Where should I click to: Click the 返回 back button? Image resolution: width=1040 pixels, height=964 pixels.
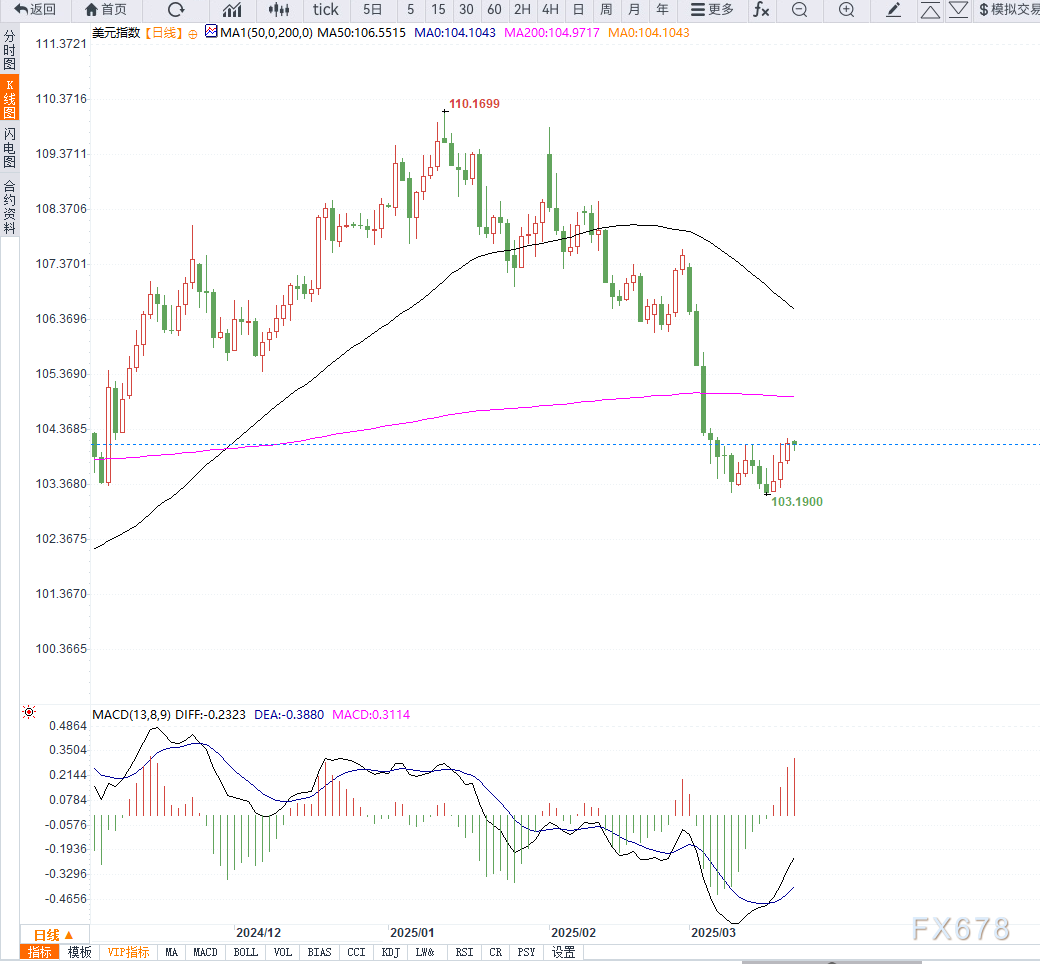tap(35, 10)
